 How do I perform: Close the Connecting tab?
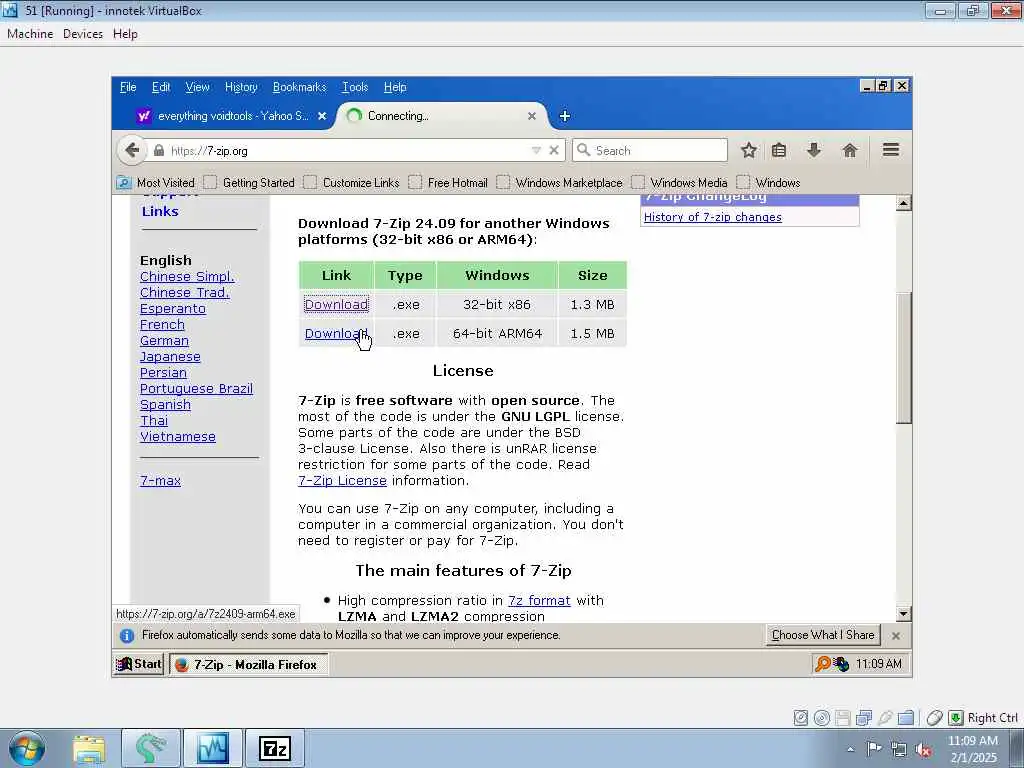pyautogui.click(x=532, y=116)
